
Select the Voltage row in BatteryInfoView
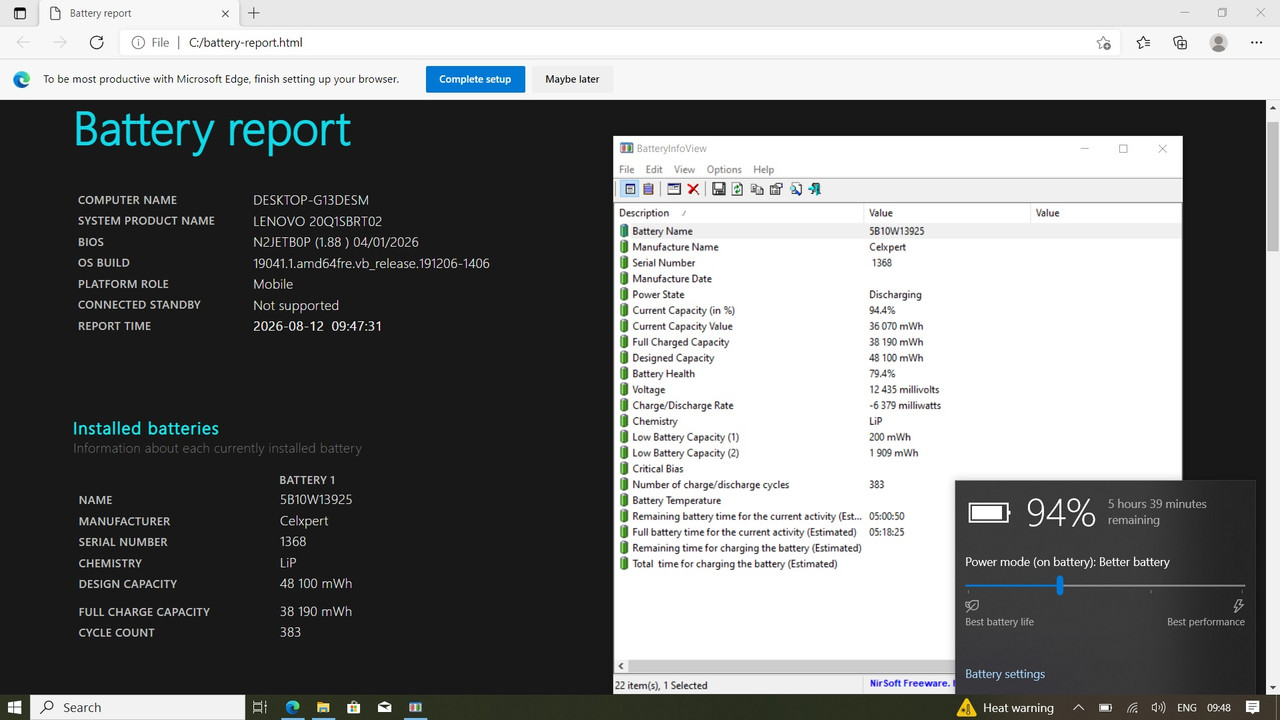pos(898,390)
